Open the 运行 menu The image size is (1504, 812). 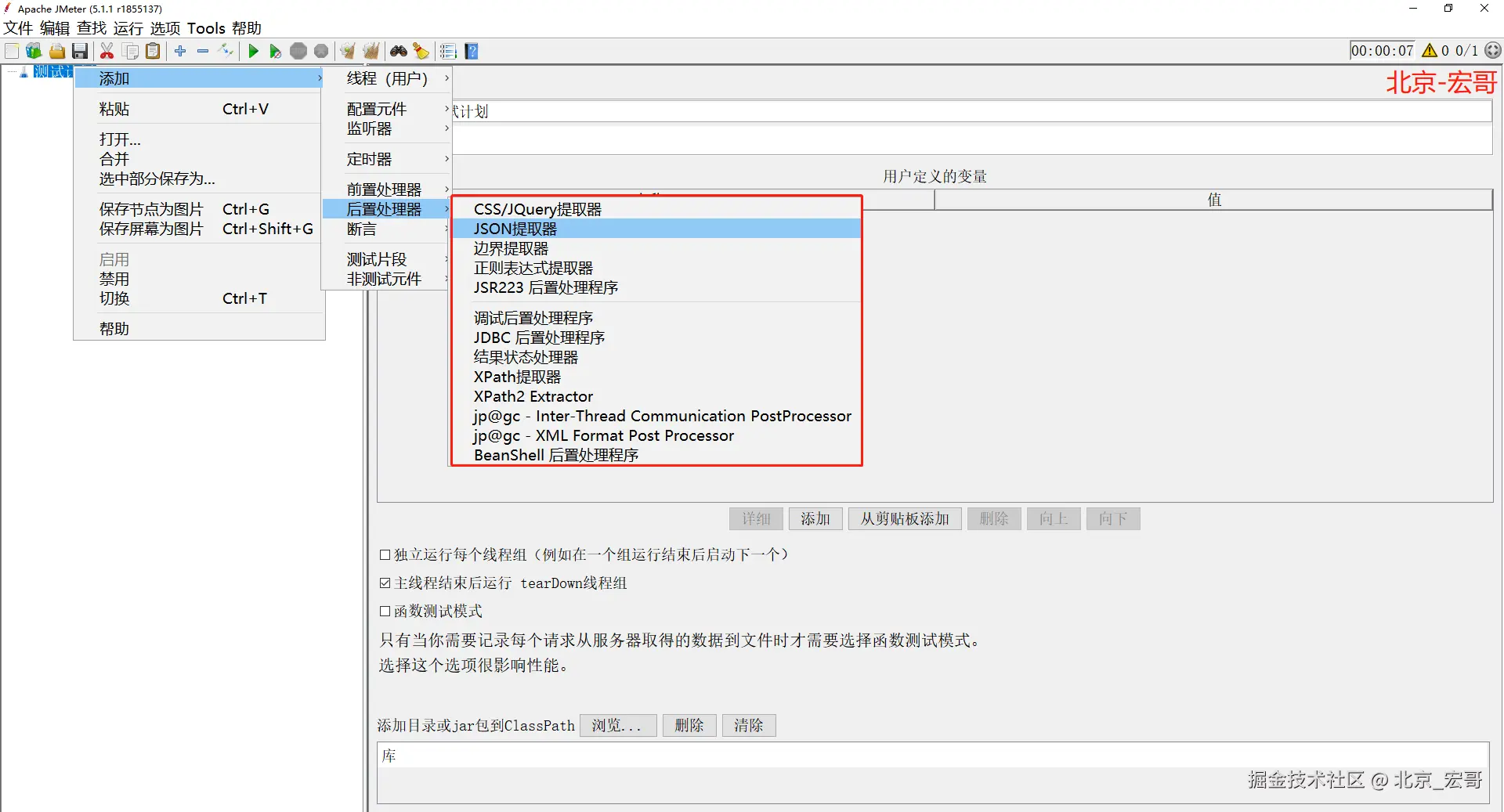[128, 28]
